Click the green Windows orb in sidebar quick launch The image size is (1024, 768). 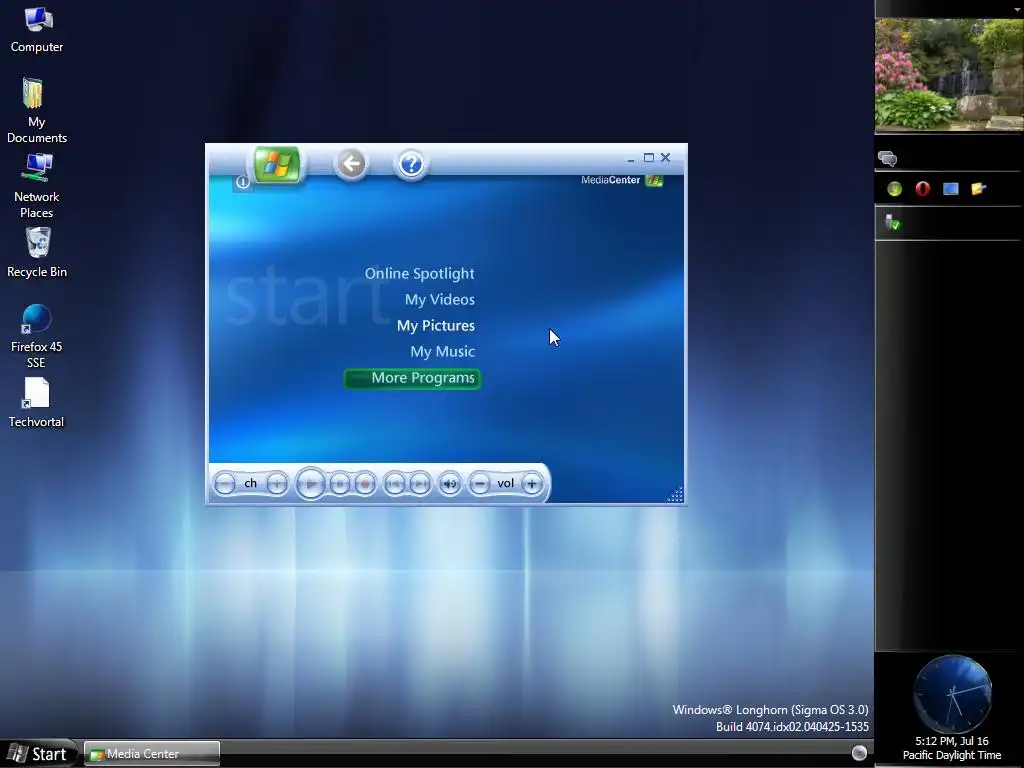895,189
